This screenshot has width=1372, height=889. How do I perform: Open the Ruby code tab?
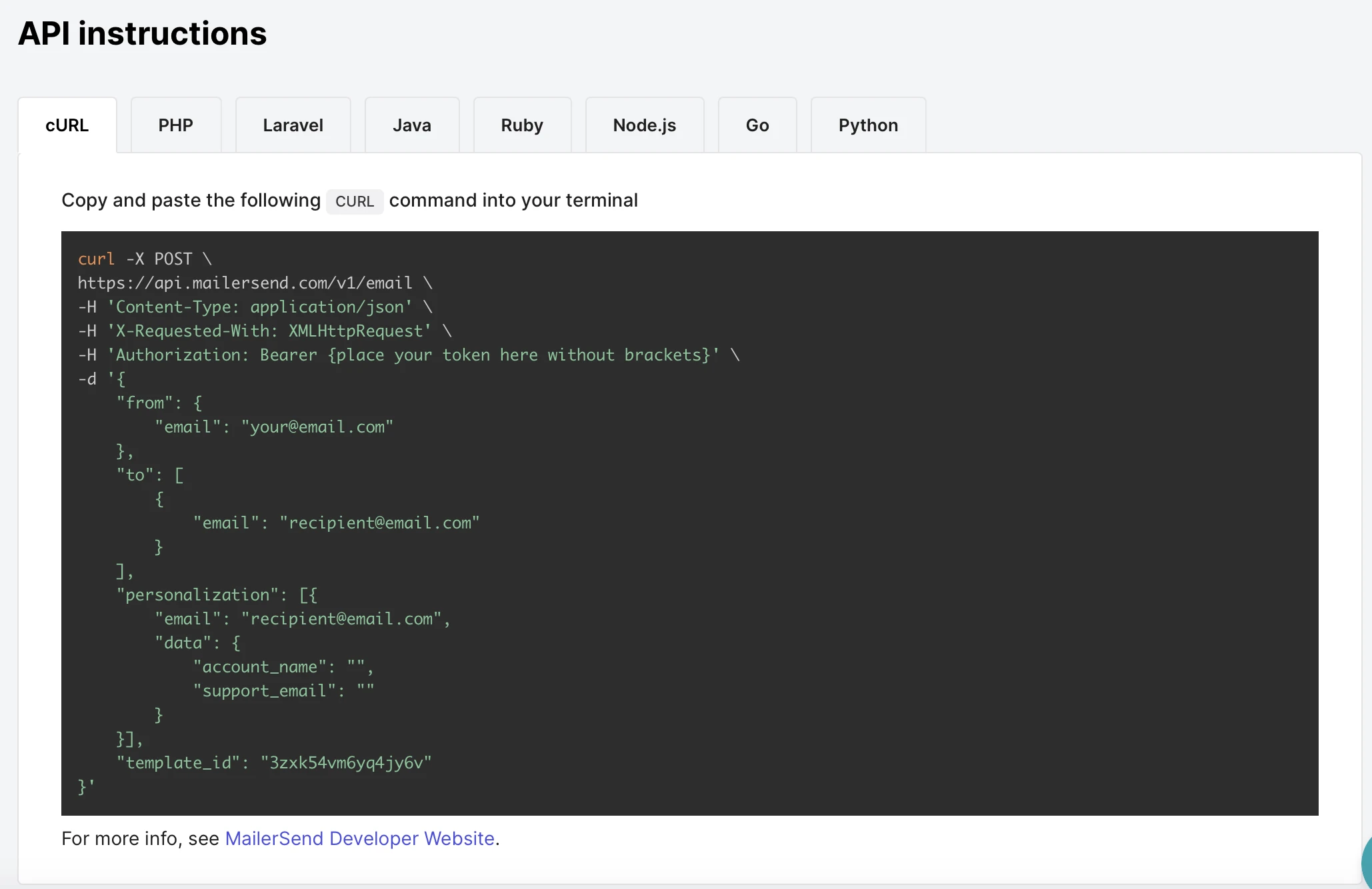[521, 125]
